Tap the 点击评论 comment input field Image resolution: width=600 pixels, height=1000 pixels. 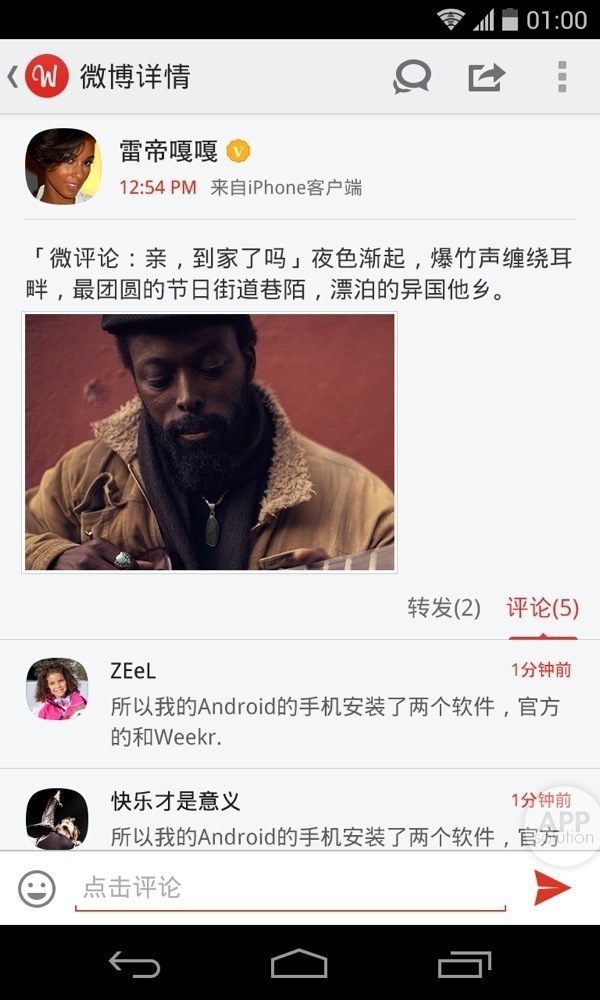290,888
